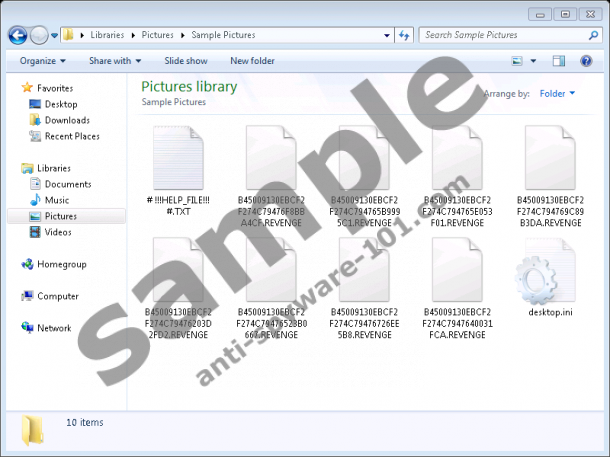Click the New folder button
Screen dimensions: 610x457
(252, 61)
